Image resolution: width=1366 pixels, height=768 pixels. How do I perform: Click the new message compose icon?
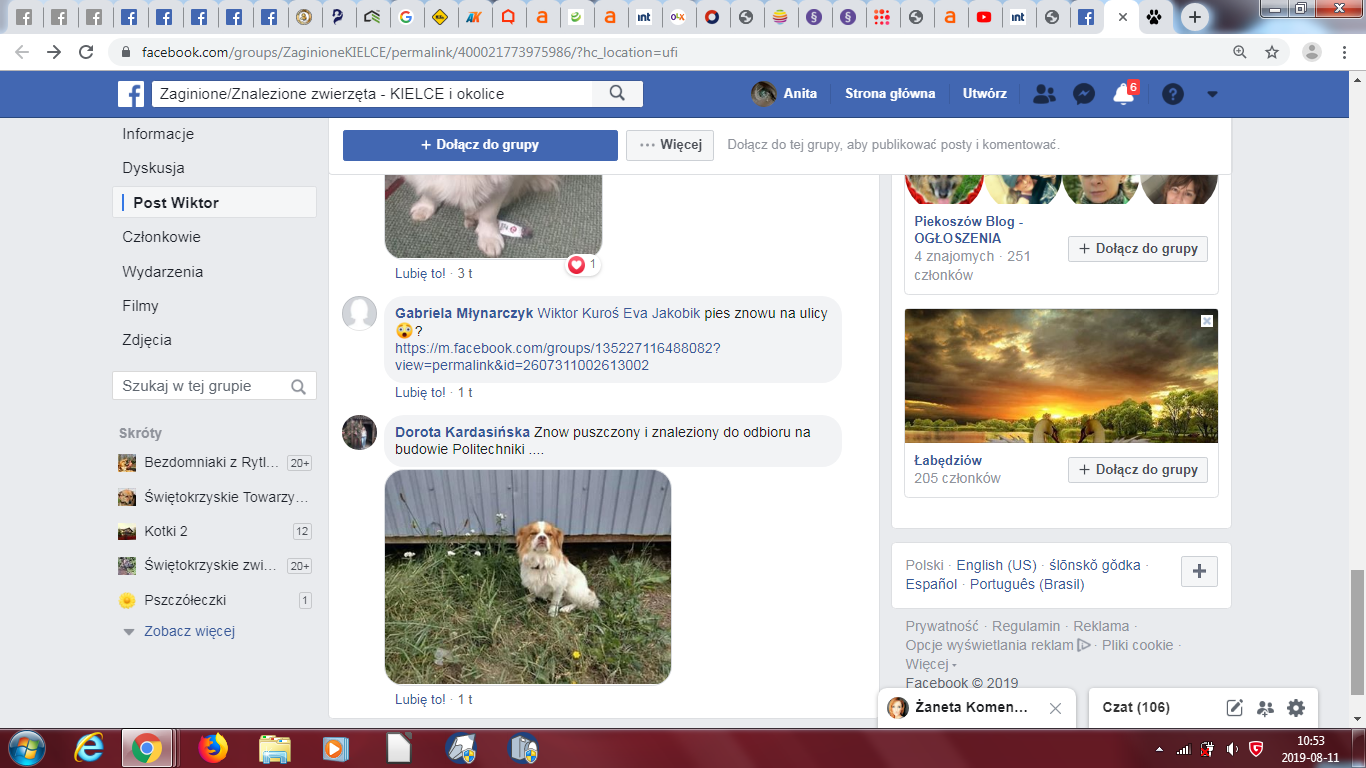pyautogui.click(x=1235, y=708)
